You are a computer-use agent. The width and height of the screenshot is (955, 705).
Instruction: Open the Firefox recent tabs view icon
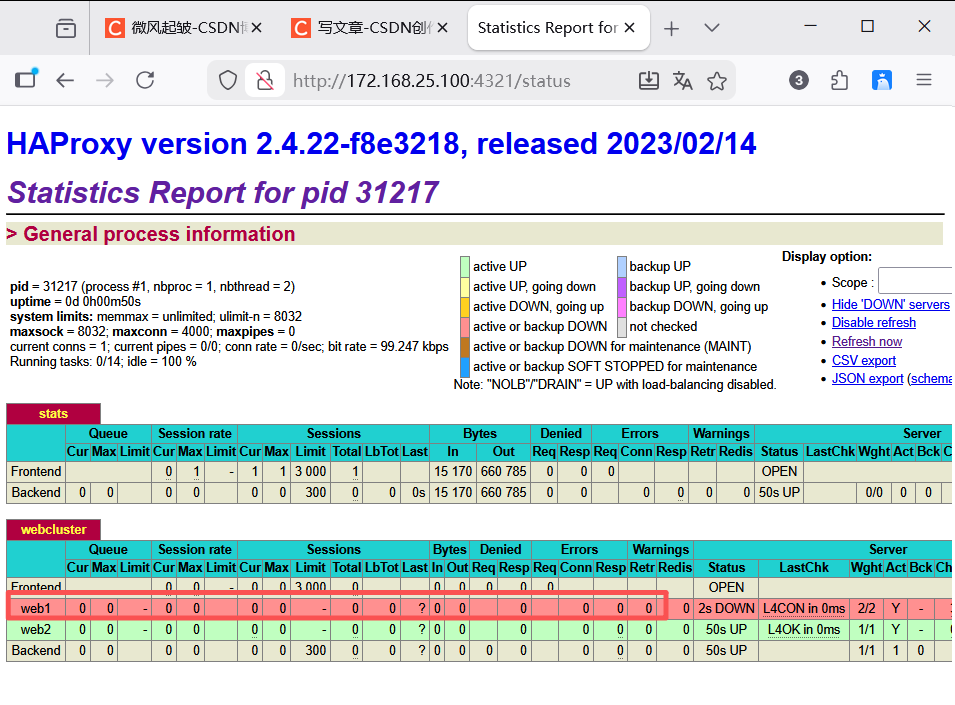pyautogui.click(x=66, y=28)
